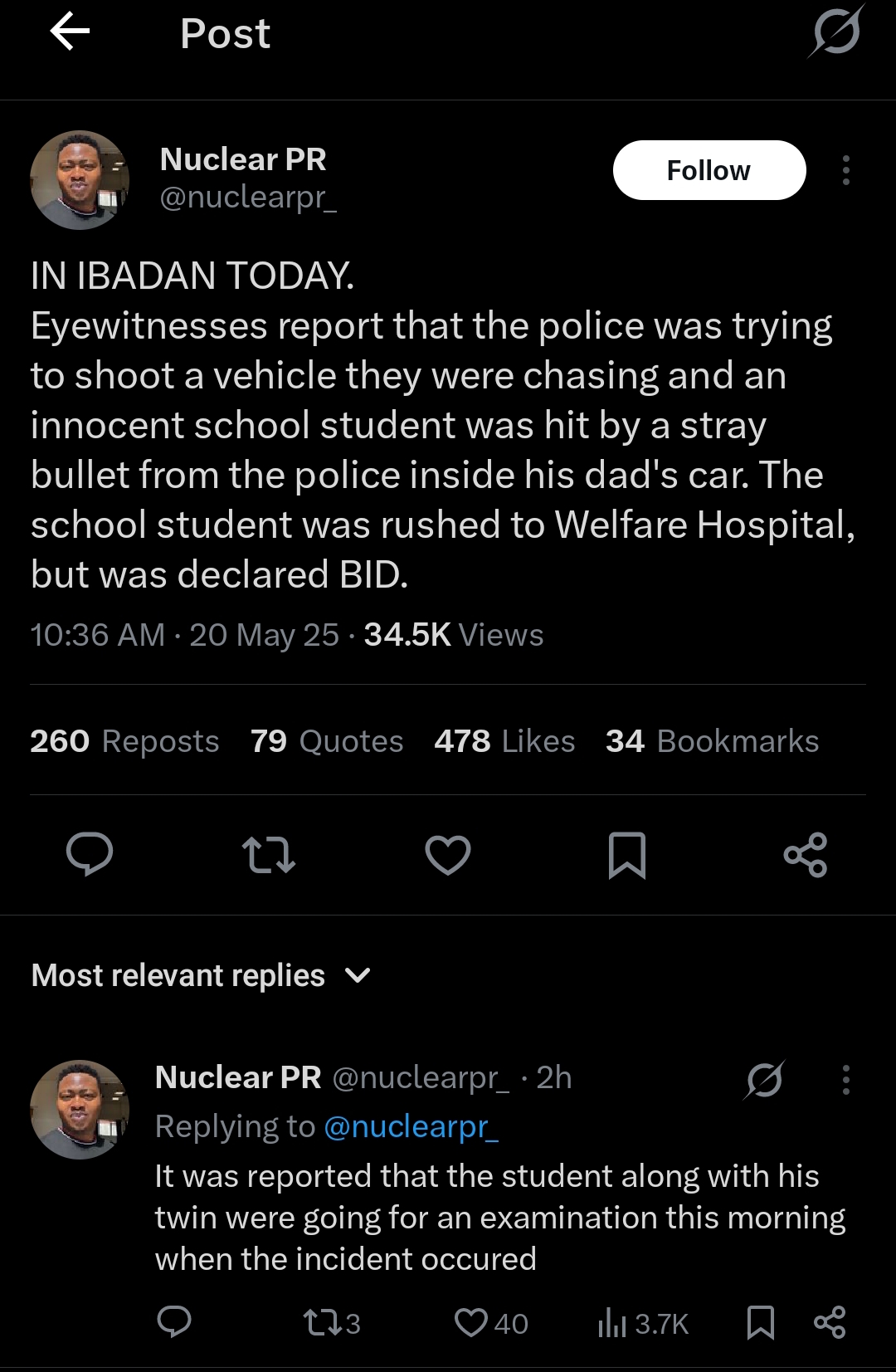View the 260 Reposts list
The image size is (896, 1372).
(124, 741)
